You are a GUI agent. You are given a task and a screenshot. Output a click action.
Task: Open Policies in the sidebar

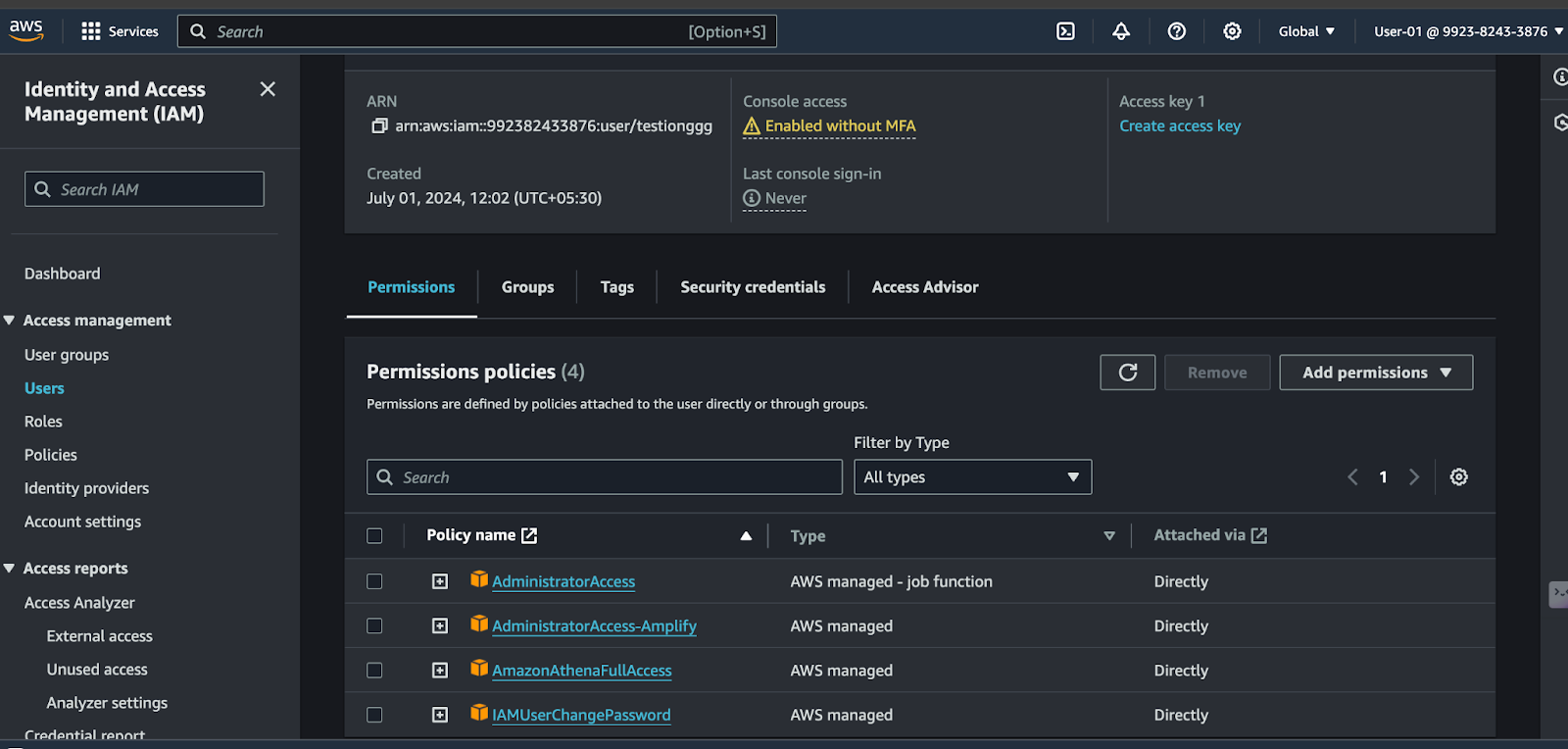[51, 455]
